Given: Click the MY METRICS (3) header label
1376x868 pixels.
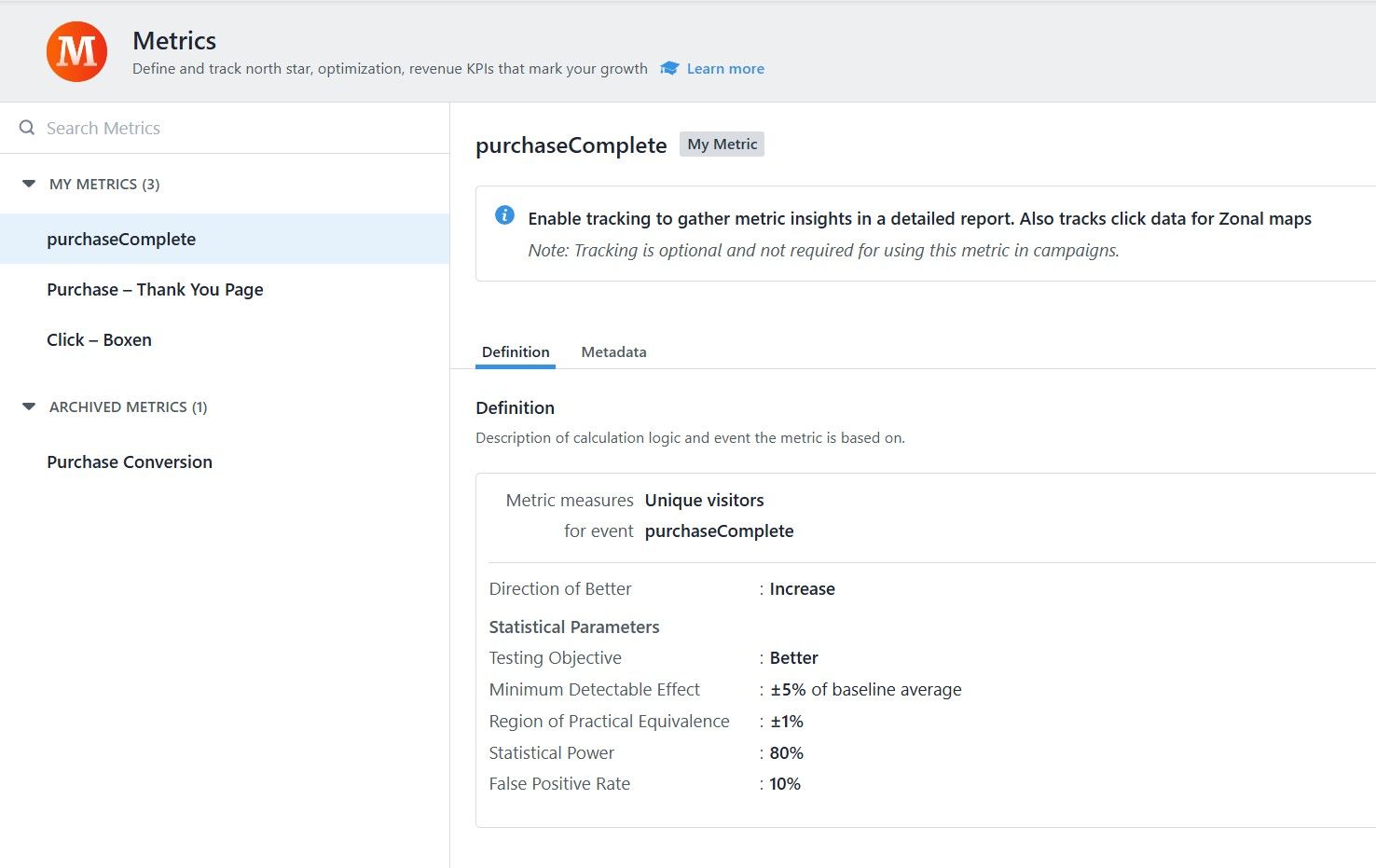Looking at the screenshot, I should 104,184.
